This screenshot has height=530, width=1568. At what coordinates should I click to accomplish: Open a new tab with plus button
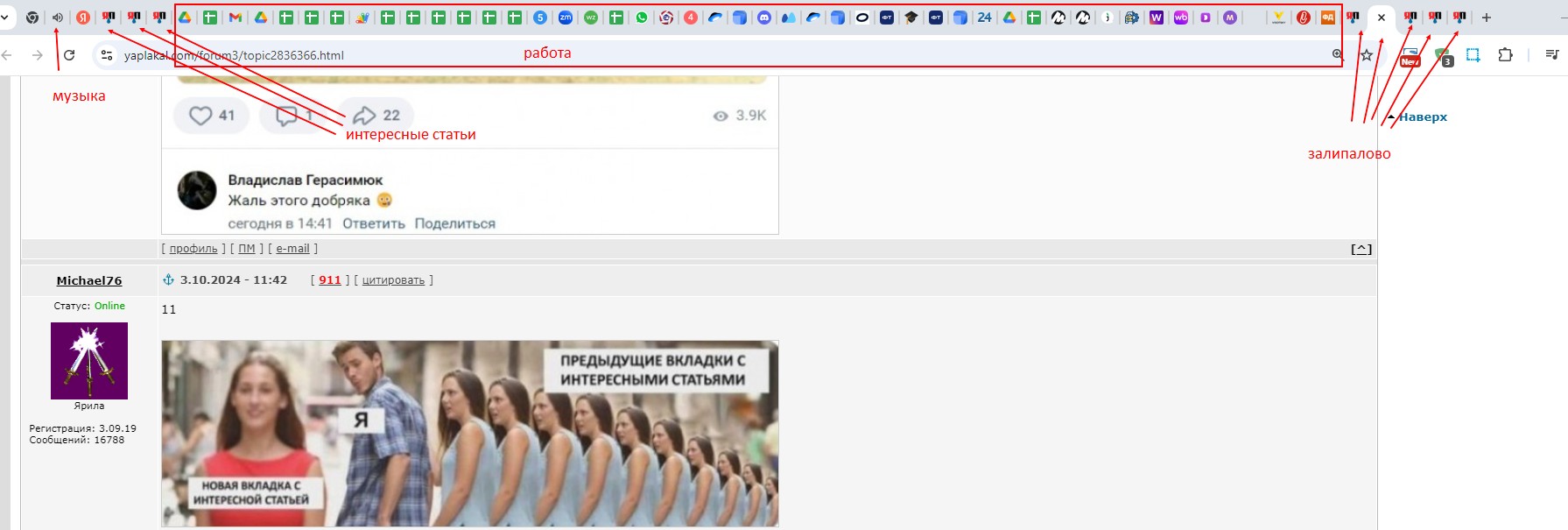tap(1487, 18)
